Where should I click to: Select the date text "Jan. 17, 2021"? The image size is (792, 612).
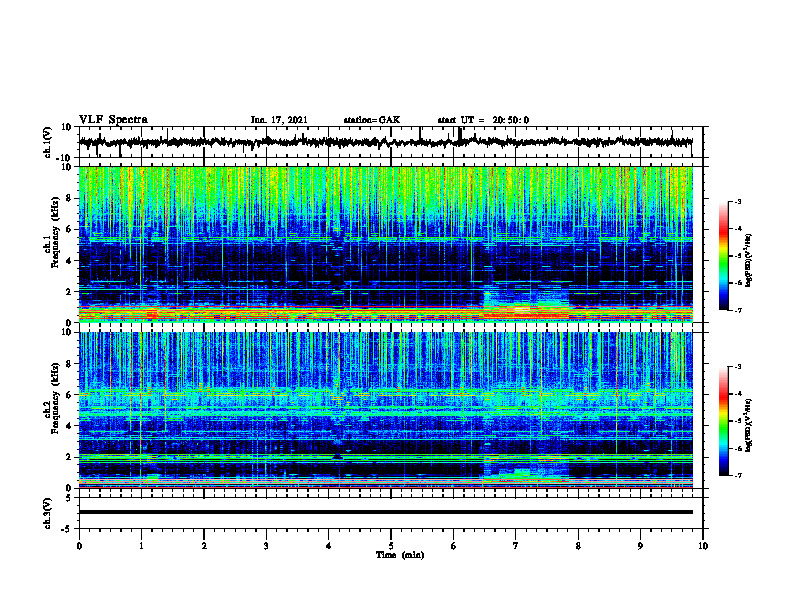click(x=279, y=120)
